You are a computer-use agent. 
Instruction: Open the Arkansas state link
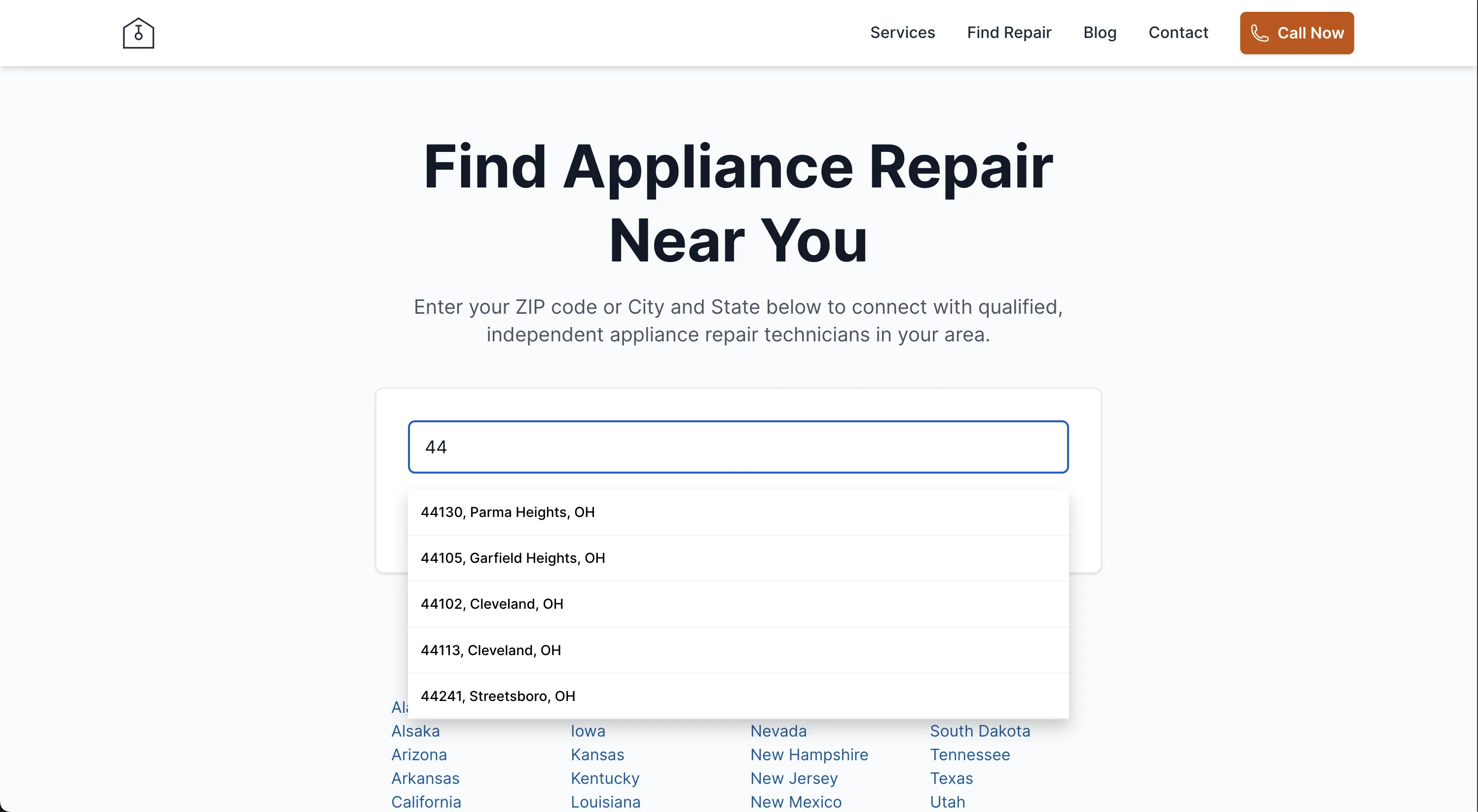click(x=425, y=778)
